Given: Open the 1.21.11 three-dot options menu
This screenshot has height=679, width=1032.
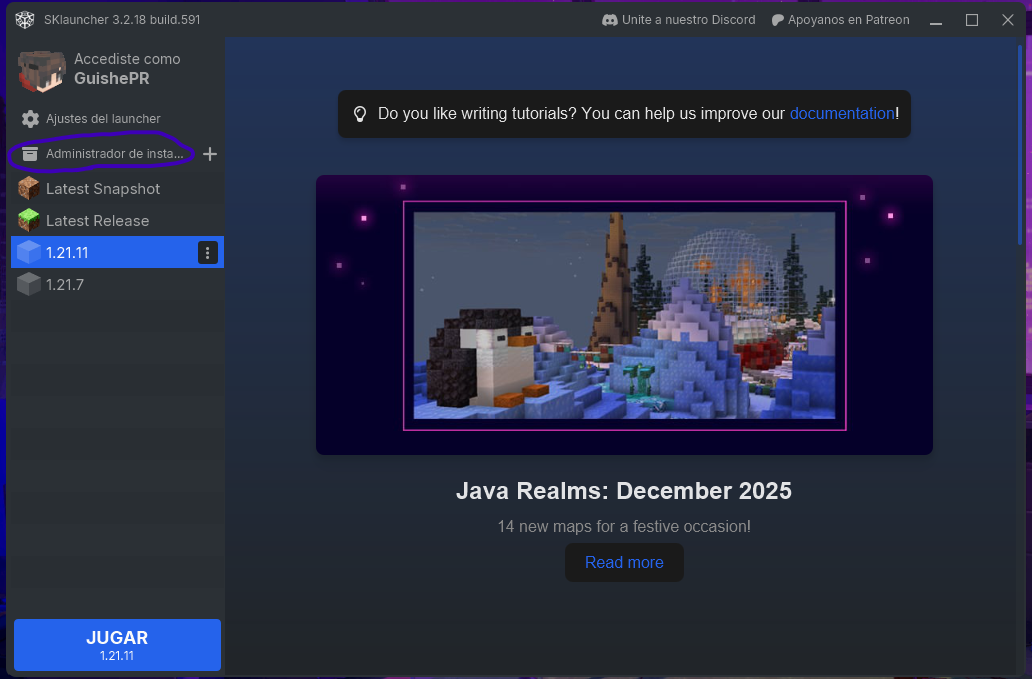Looking at the screenshot, I should 207,253.
